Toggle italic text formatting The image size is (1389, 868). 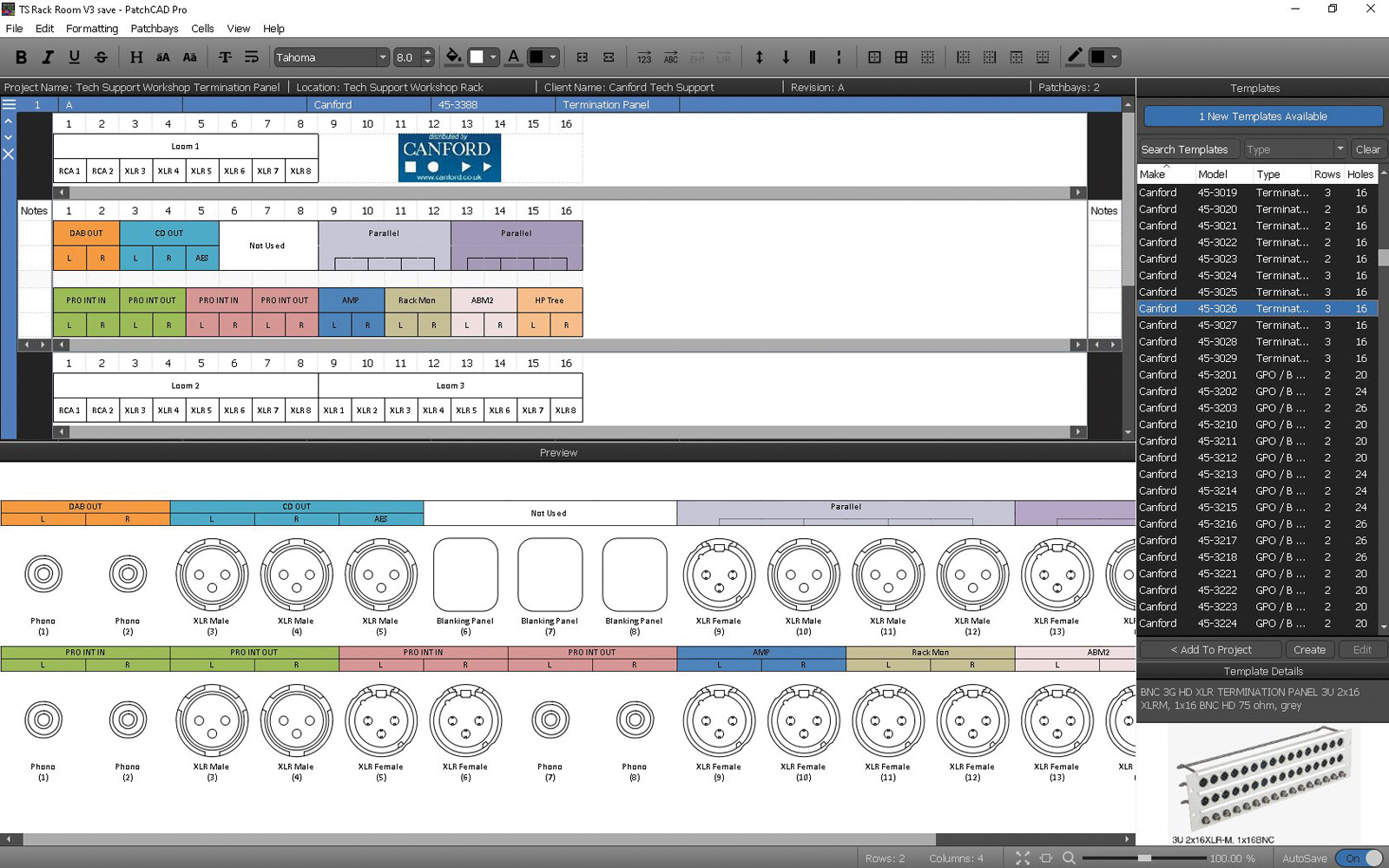[47, 56]
